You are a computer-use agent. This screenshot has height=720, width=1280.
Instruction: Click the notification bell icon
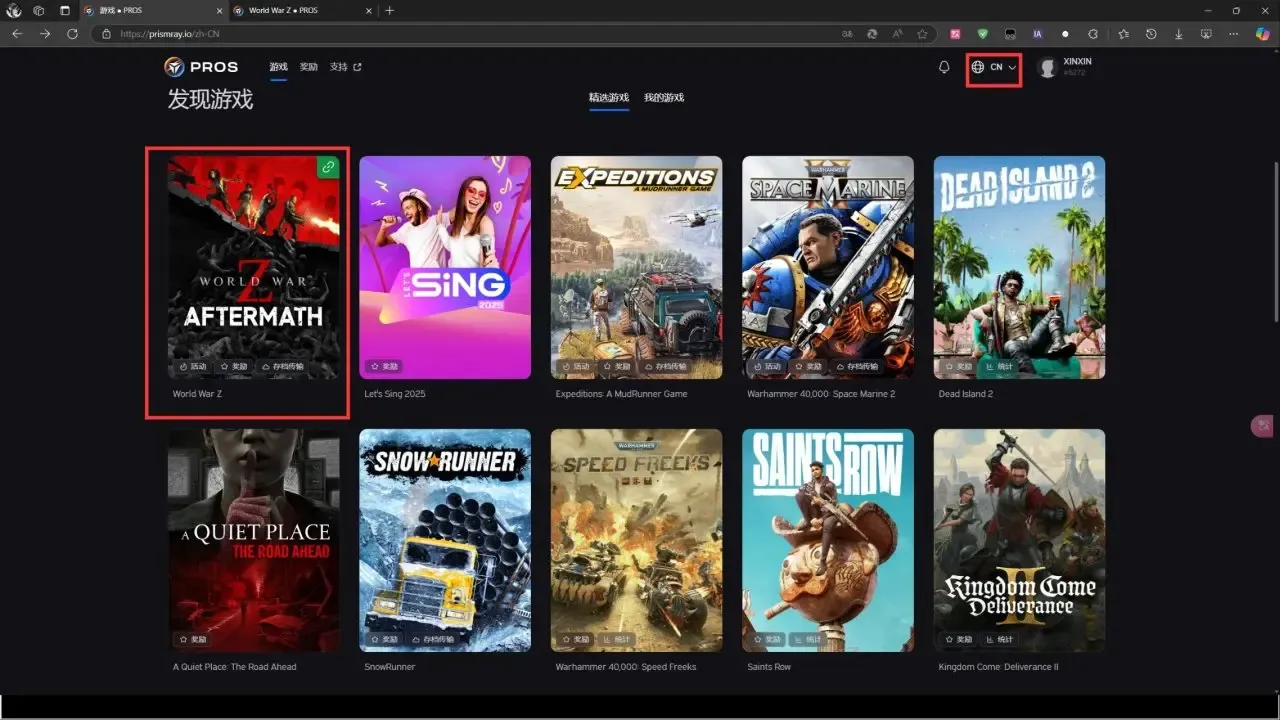coord(944,67)
